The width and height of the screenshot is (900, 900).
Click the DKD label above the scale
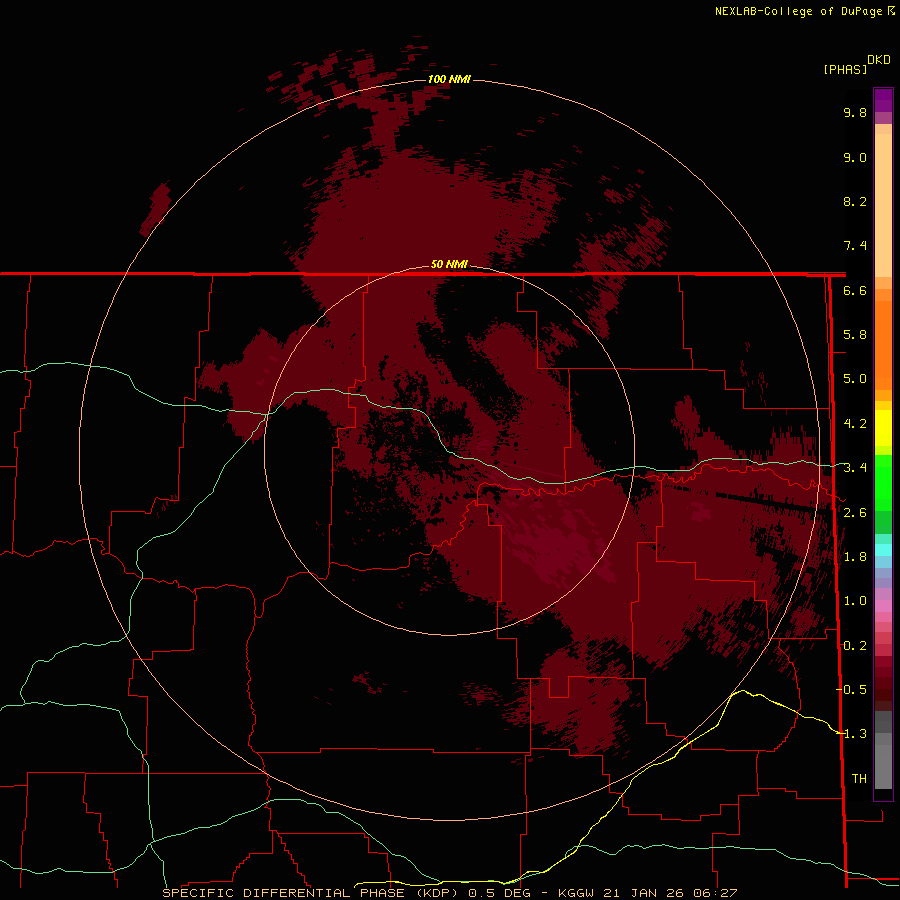pos(879,60)
